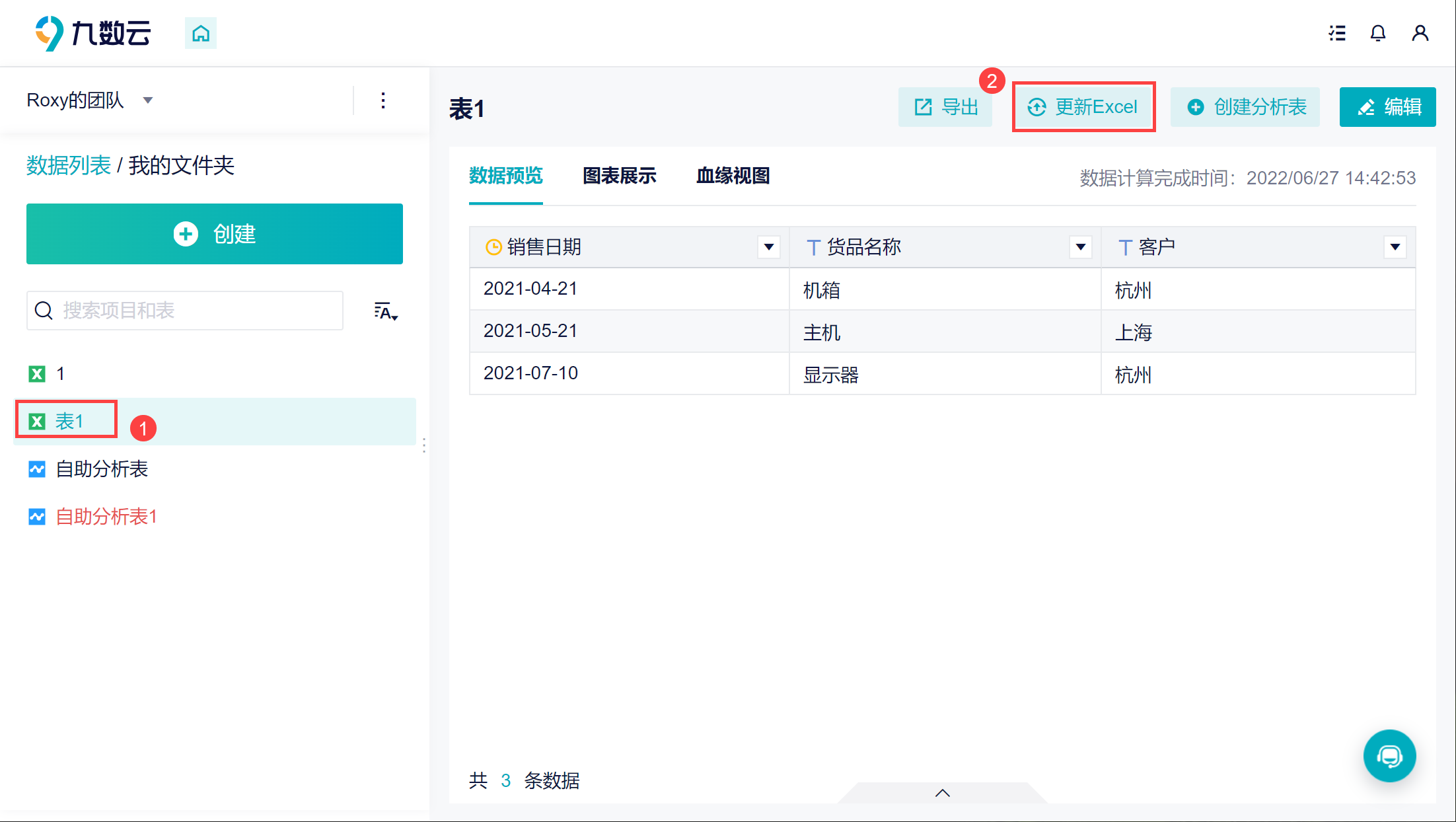Open 销售日期 column filter dropdown
The width and height of the screenshot is (1456, 822).
768,247
